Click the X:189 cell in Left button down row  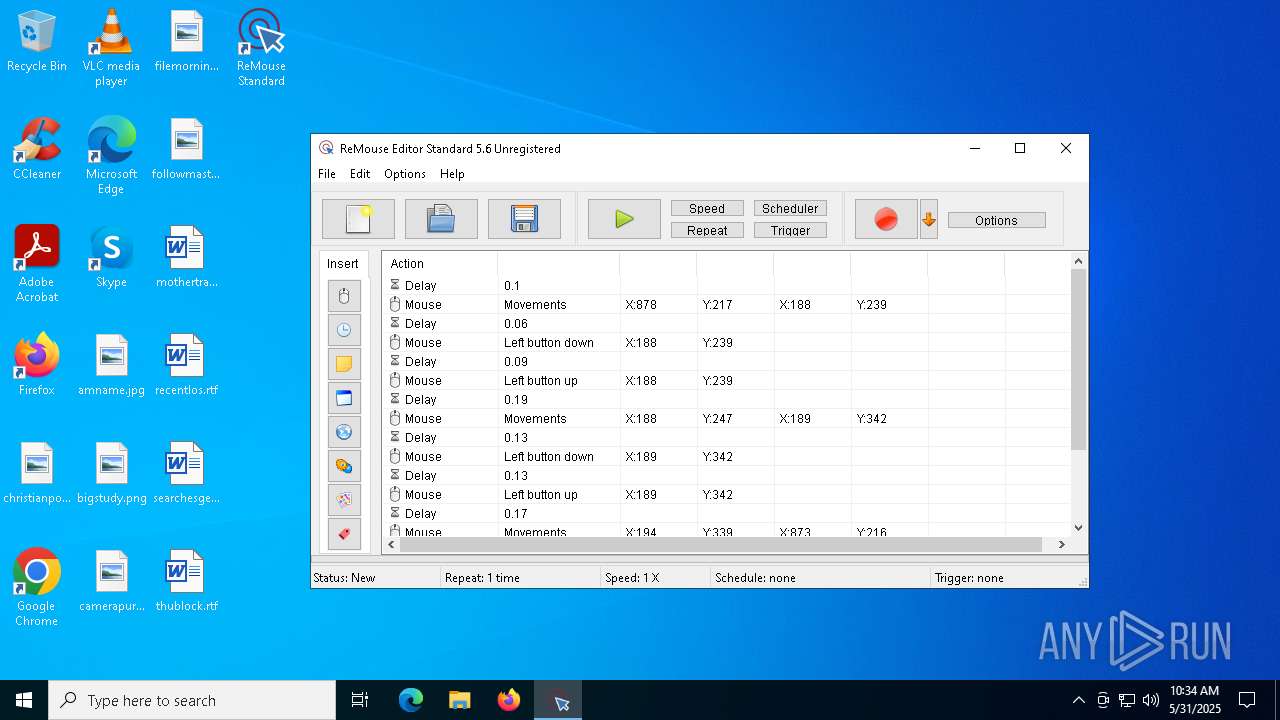[658, 457]
